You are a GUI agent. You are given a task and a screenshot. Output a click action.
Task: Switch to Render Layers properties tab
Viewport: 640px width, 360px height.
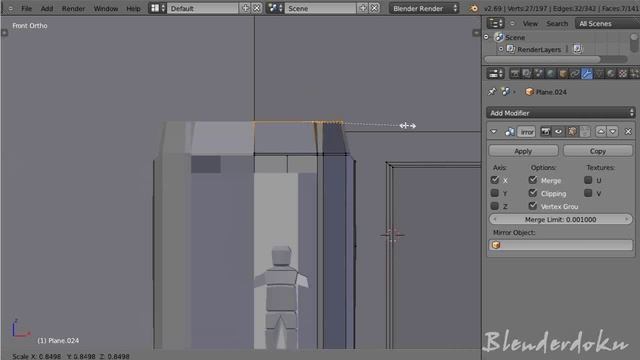pyautogui.click(x=527, y=73)
